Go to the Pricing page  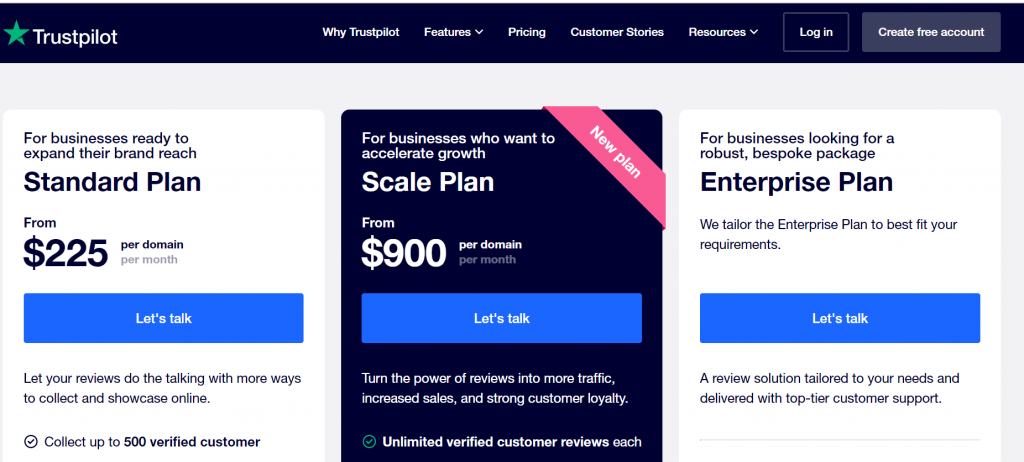[x=527, y=32]
